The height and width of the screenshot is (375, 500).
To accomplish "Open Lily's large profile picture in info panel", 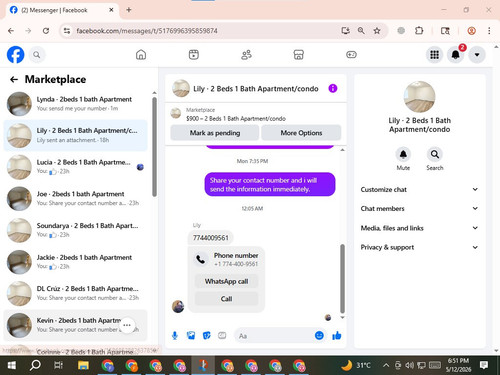I will [x=419, y=97].
